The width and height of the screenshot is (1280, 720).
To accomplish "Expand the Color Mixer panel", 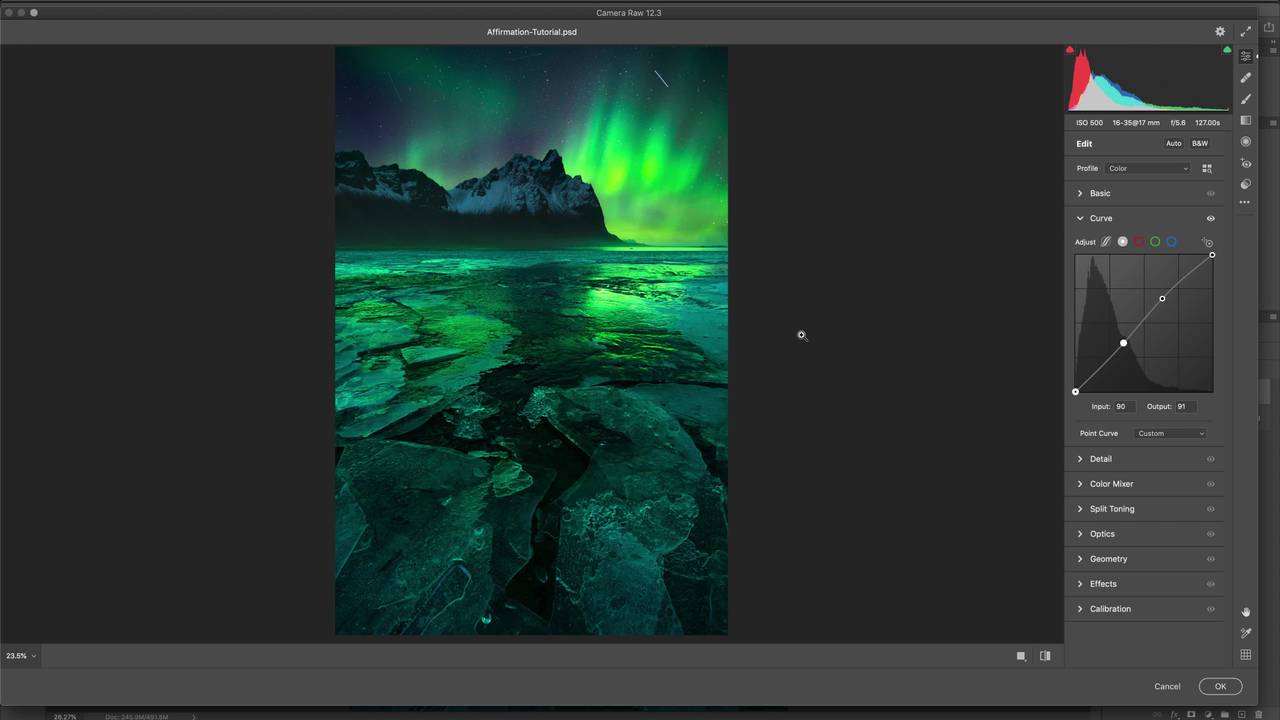I will (1111, 484).
